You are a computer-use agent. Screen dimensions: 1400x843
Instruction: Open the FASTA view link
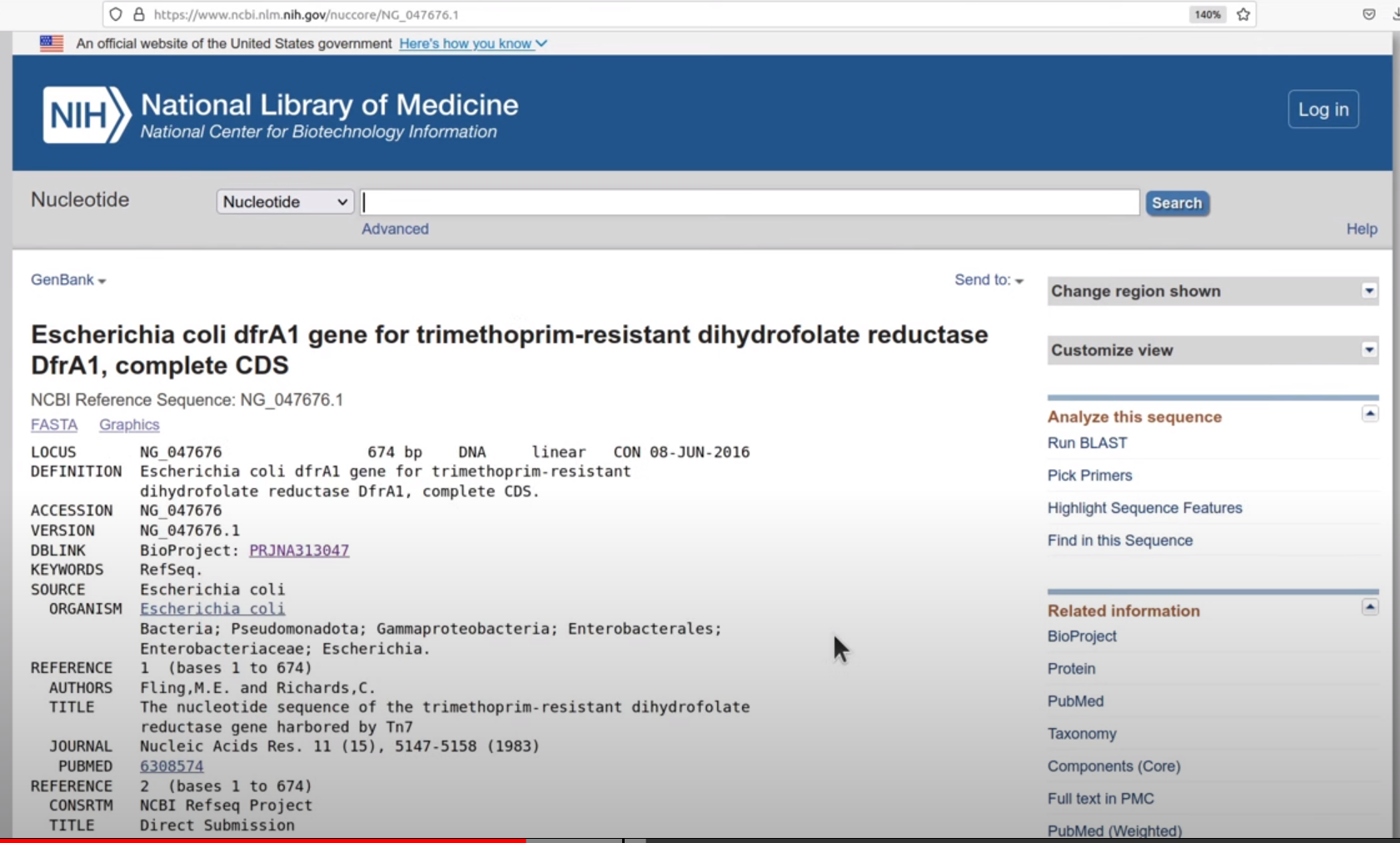54,425
